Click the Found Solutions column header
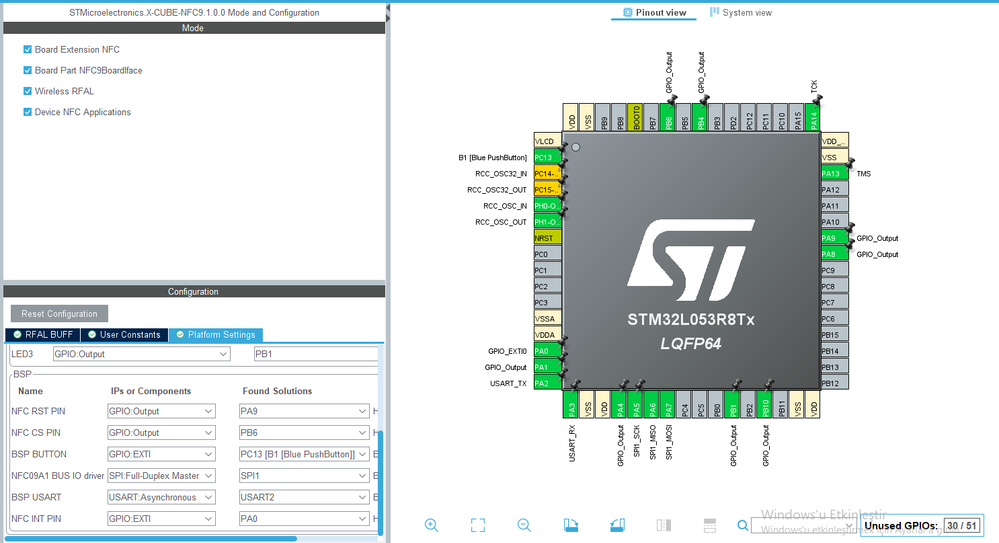The height and width of the screenshot is (543, 999). (277, 391)
